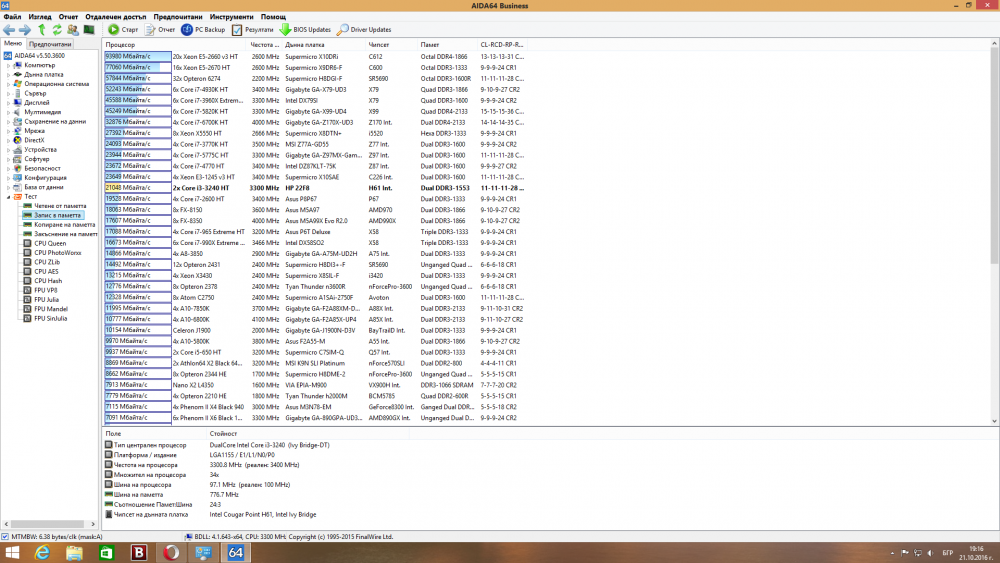Open the Предпочитани menu in menu bar
This screenshot has height=563, width=1000.
[178, 17]
